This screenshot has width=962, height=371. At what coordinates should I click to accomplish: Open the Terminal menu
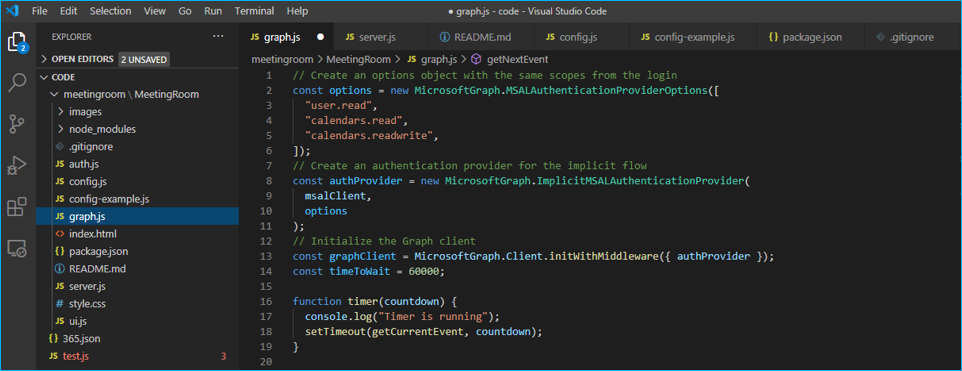pyautogui.click(x=254, y=11)
